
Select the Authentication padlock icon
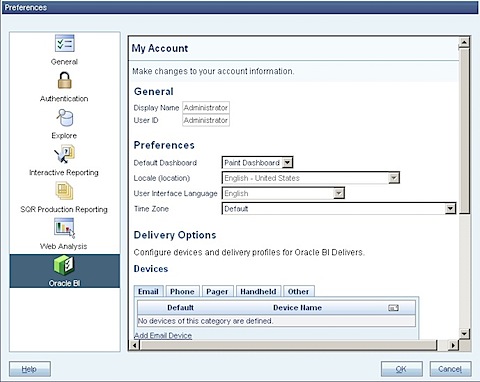pyautogui.click(x=64, y=80)
